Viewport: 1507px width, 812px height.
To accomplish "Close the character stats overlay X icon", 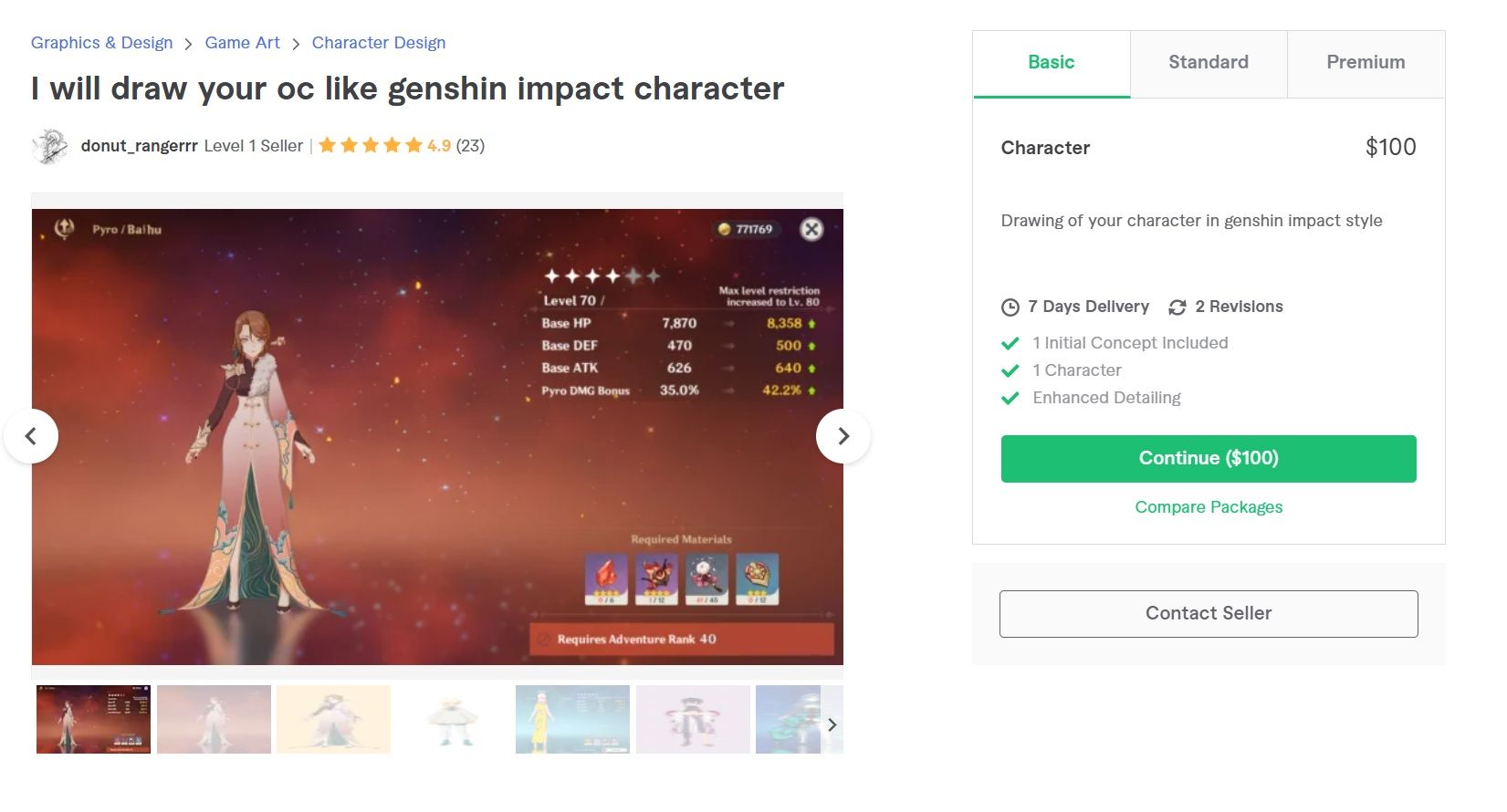I will (x=811, y=229).
